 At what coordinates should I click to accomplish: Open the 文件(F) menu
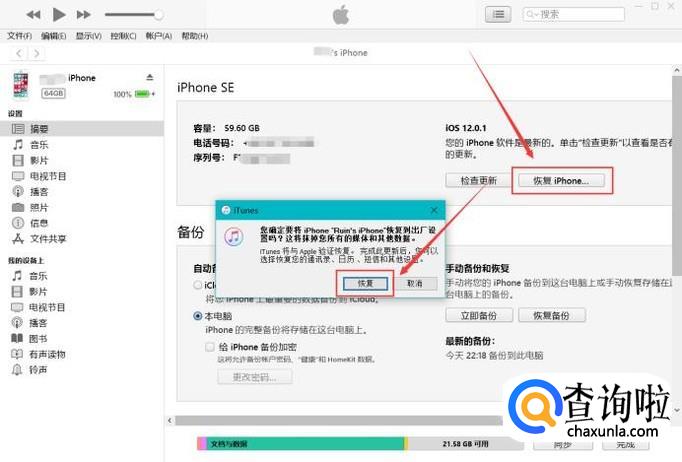19,36
